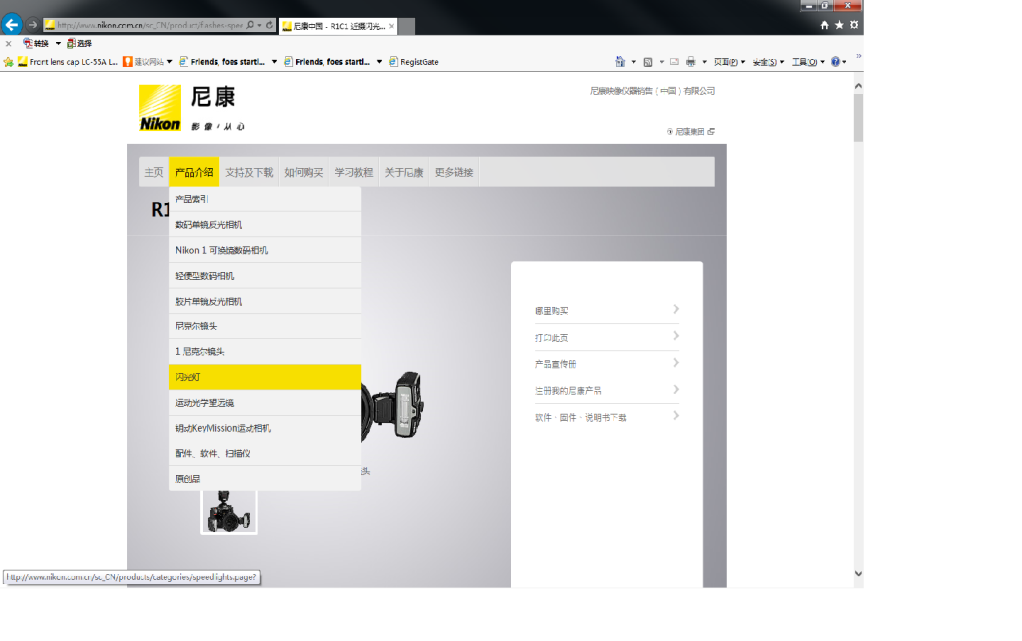This screenshot has width=1022, height=641.
Task: Open the Home icon at top right
Action: coord(825,25)
